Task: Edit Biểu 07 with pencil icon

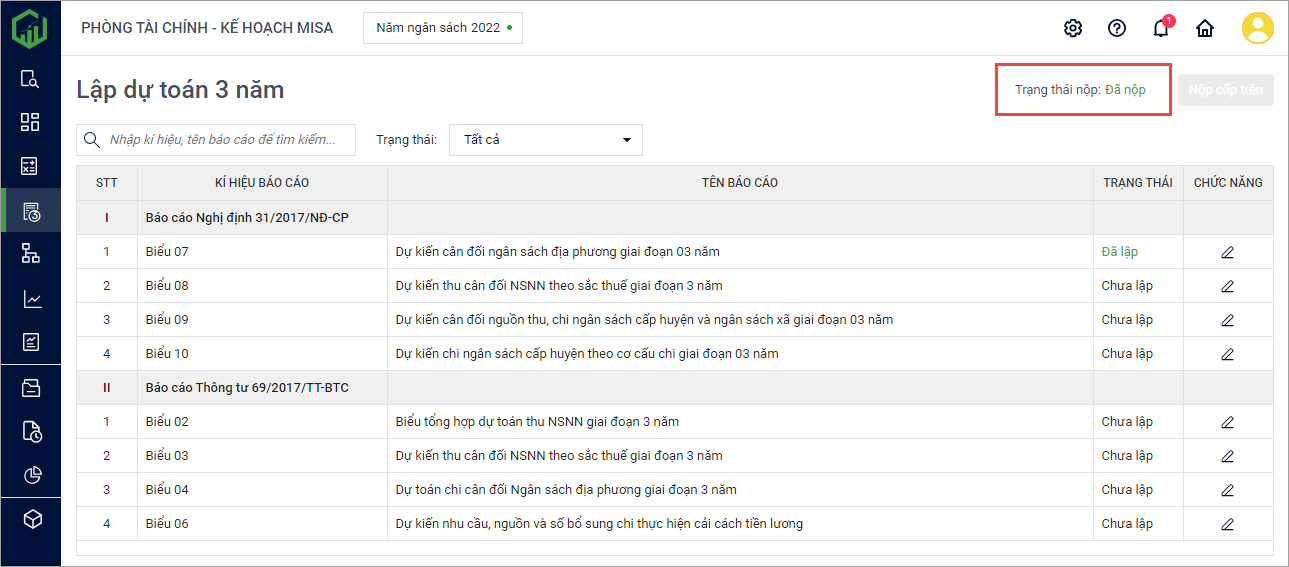Action: 1228,252
